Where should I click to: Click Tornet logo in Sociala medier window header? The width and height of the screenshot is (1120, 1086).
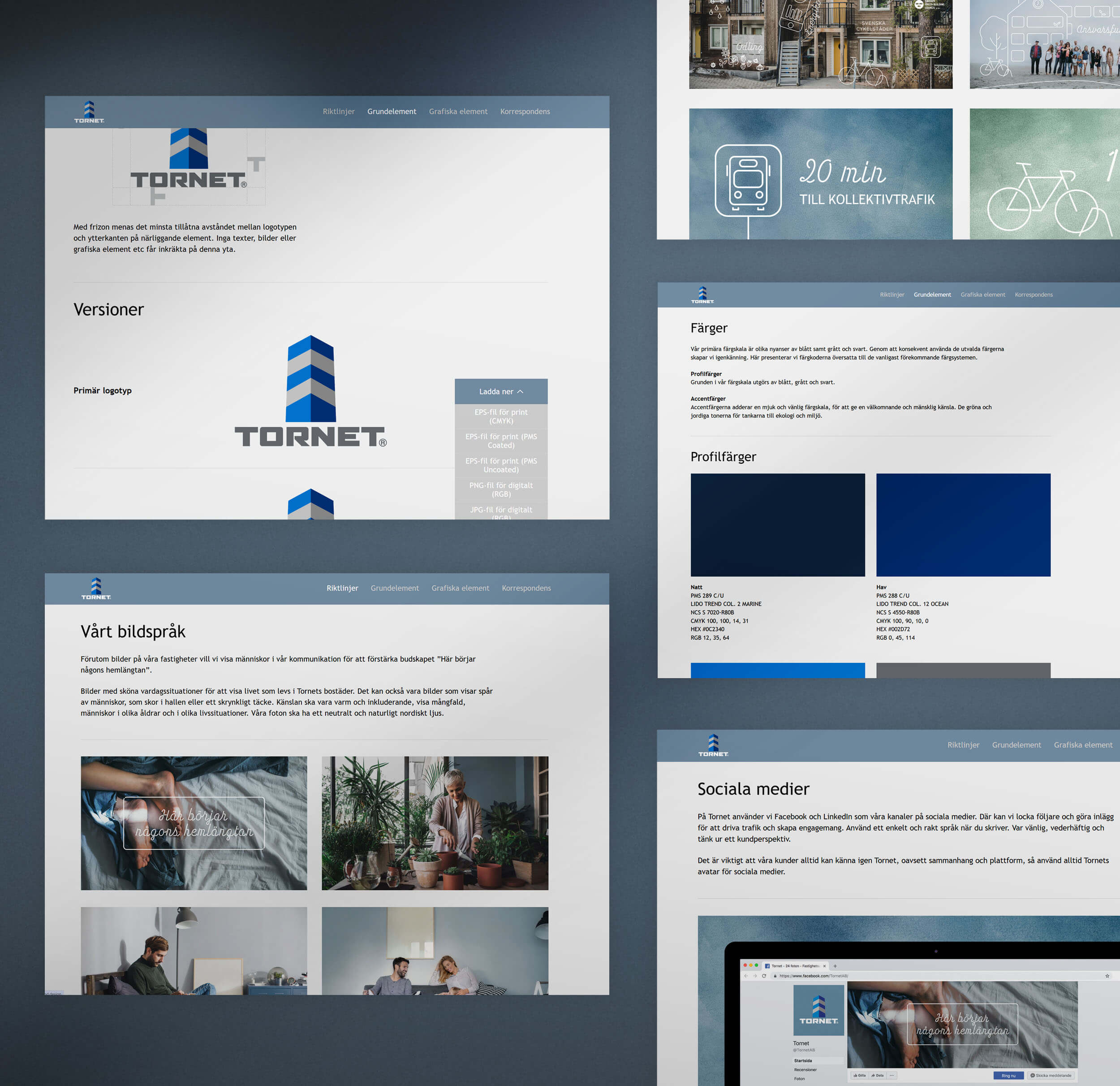(x=713, y=745)
